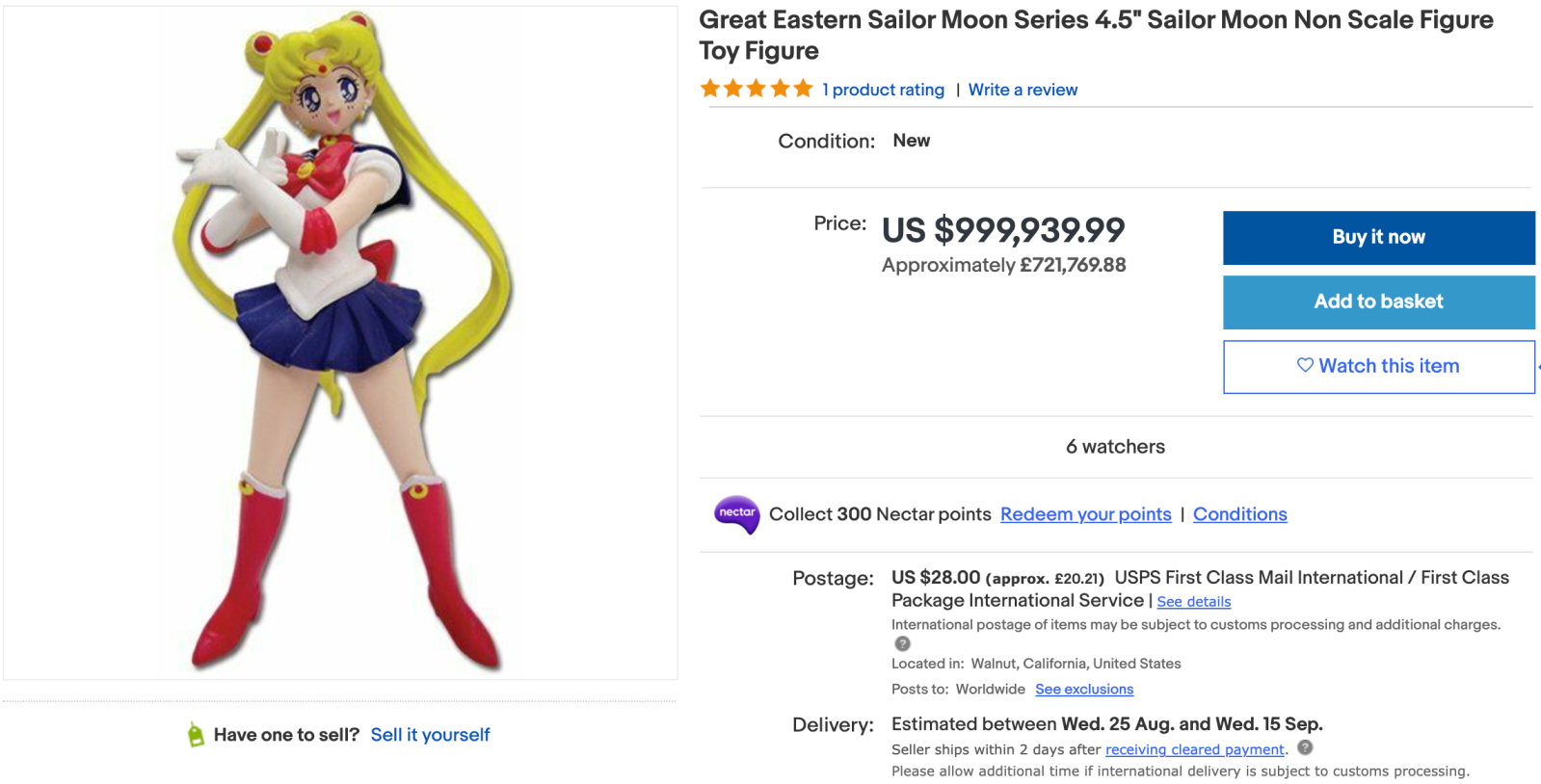Click the Sailor Moon figure product image

(x=340, y=342)
